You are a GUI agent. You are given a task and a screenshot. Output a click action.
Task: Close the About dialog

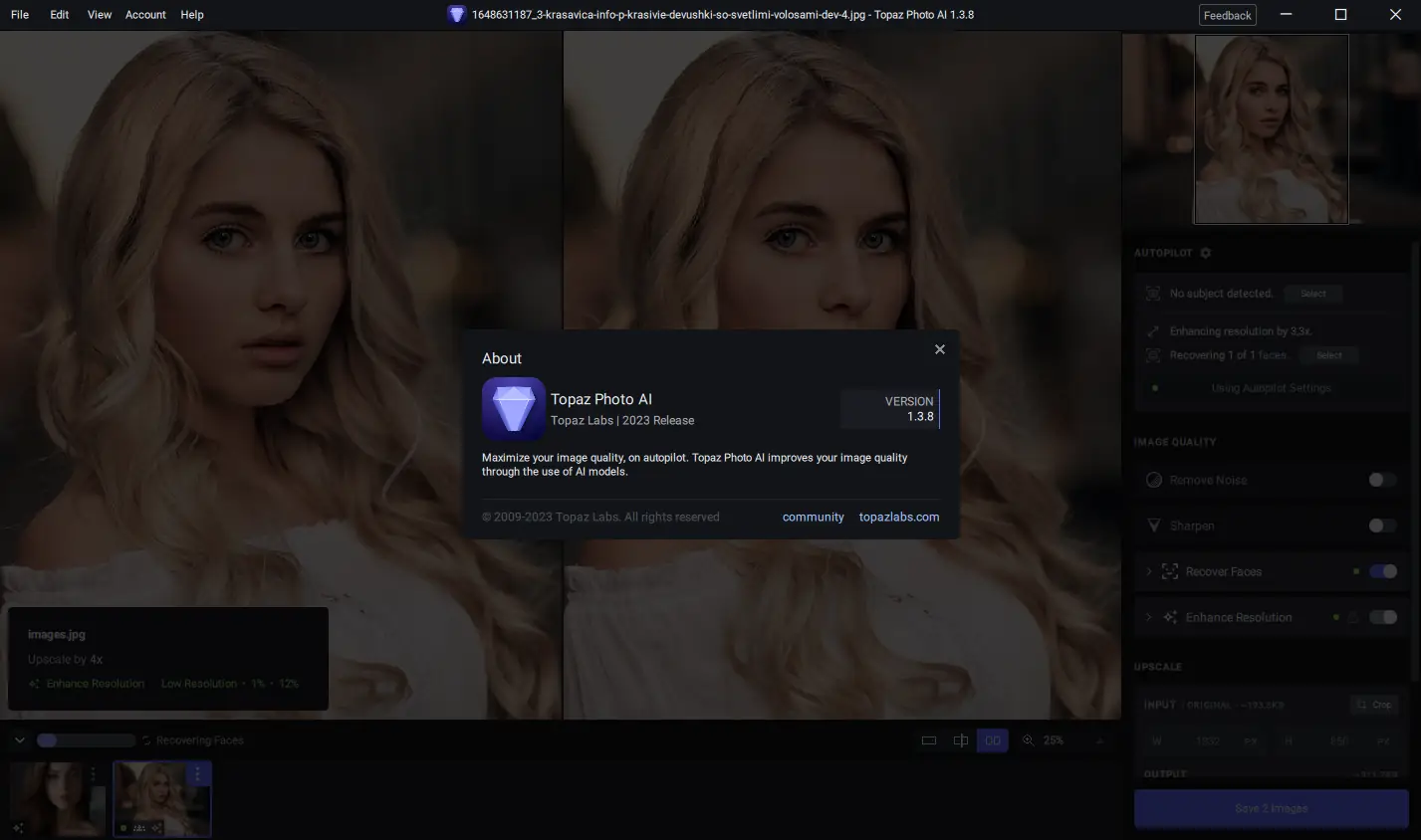[939, 349]
